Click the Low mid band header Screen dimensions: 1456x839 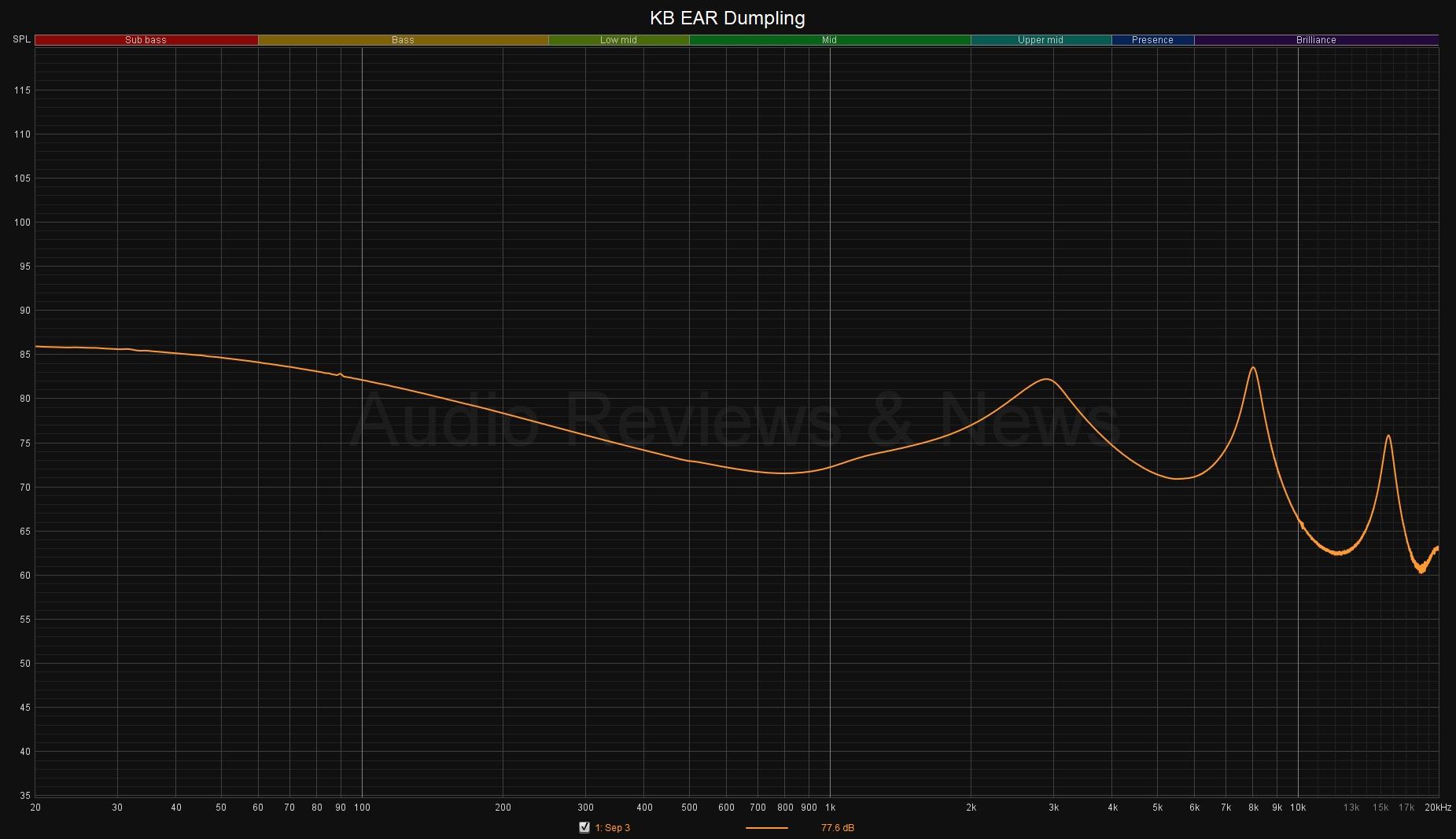pyautogui.click(x=618, y=40)
